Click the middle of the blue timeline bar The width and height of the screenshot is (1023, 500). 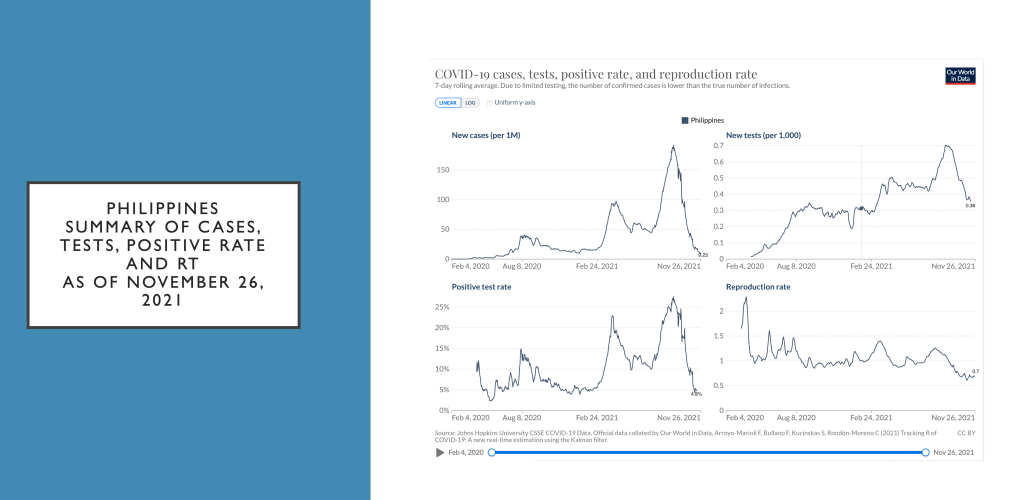(708, 453)
